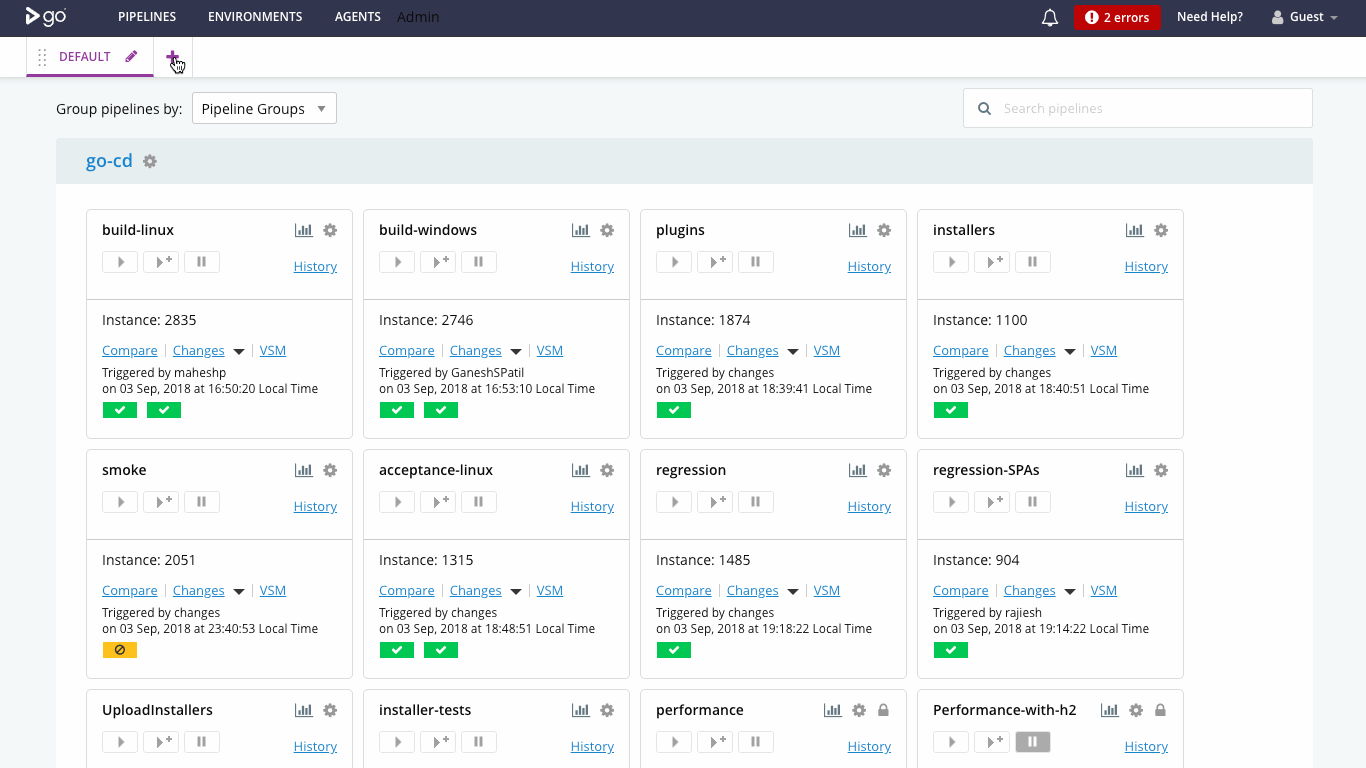Expand Changes dropdown for smoke
Image resolution: width=1366 pixels, height=768 pixels.
(239, 592)
